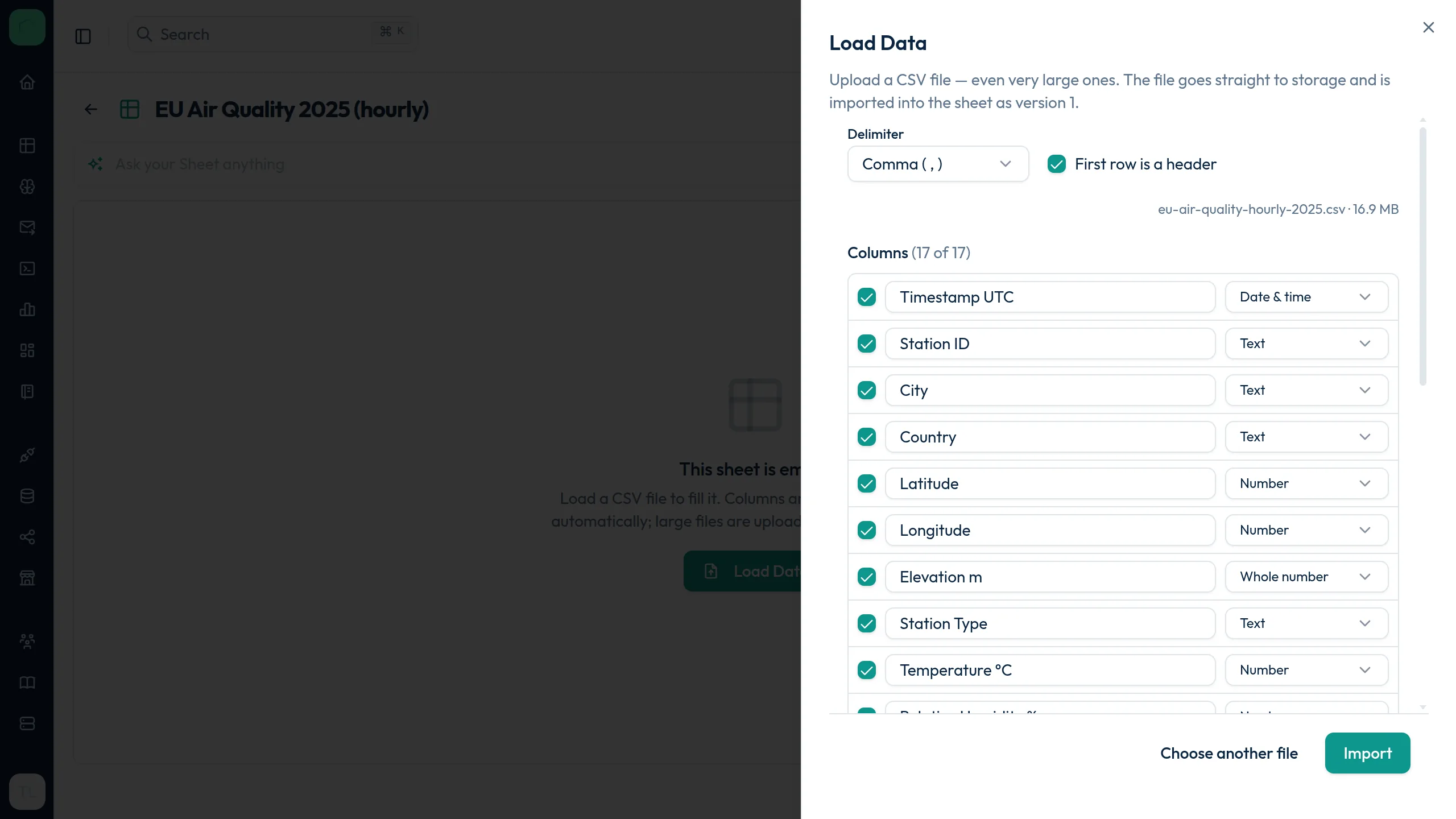Open the Country type dropdown
The height and width of the screenshot is (819, 1456).
click(1306, 437)
